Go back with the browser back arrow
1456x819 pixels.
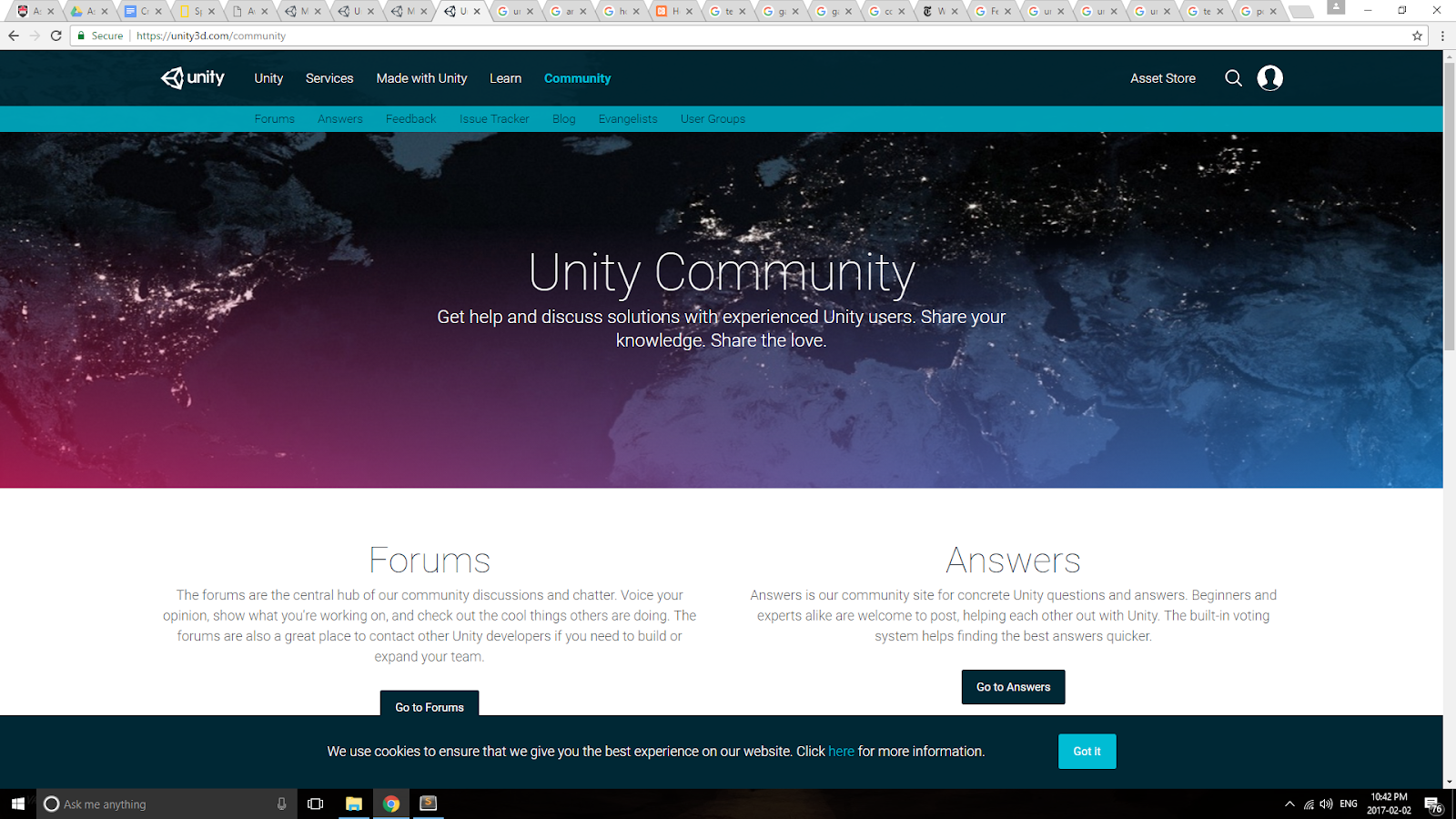click(13, 35)
